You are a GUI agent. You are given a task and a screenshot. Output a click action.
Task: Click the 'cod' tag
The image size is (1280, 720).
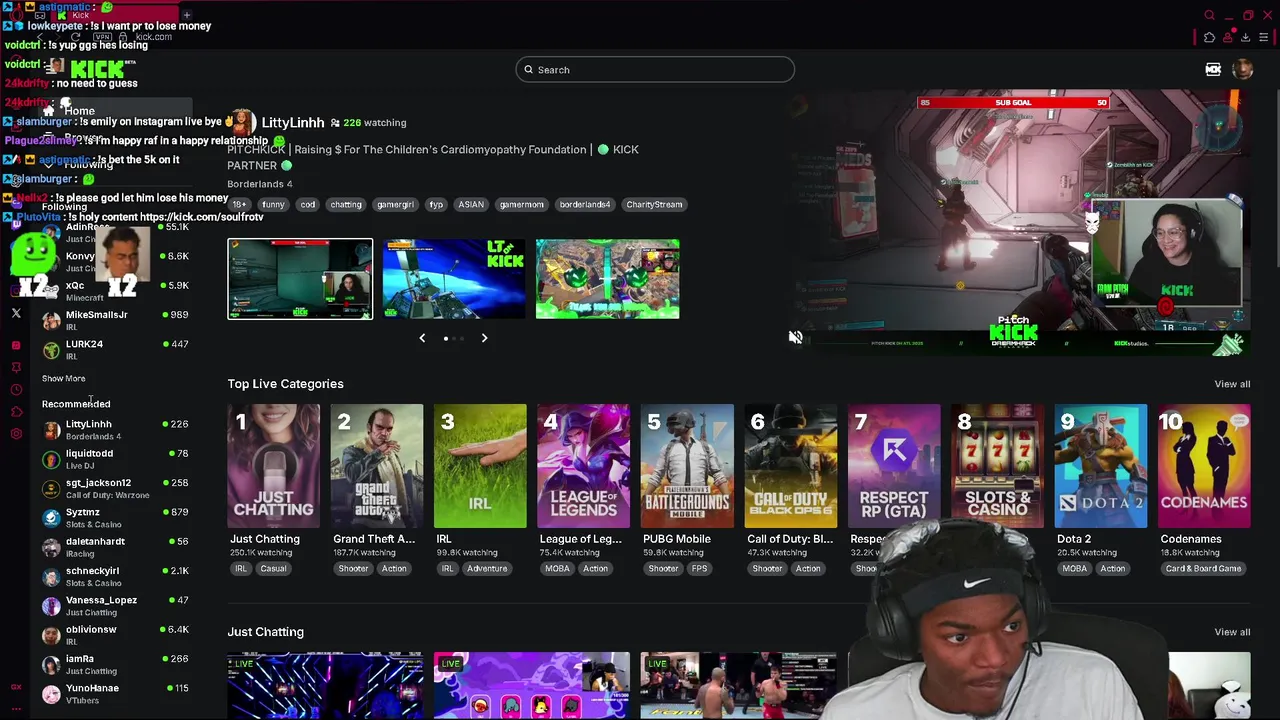(x=307, y=204)
